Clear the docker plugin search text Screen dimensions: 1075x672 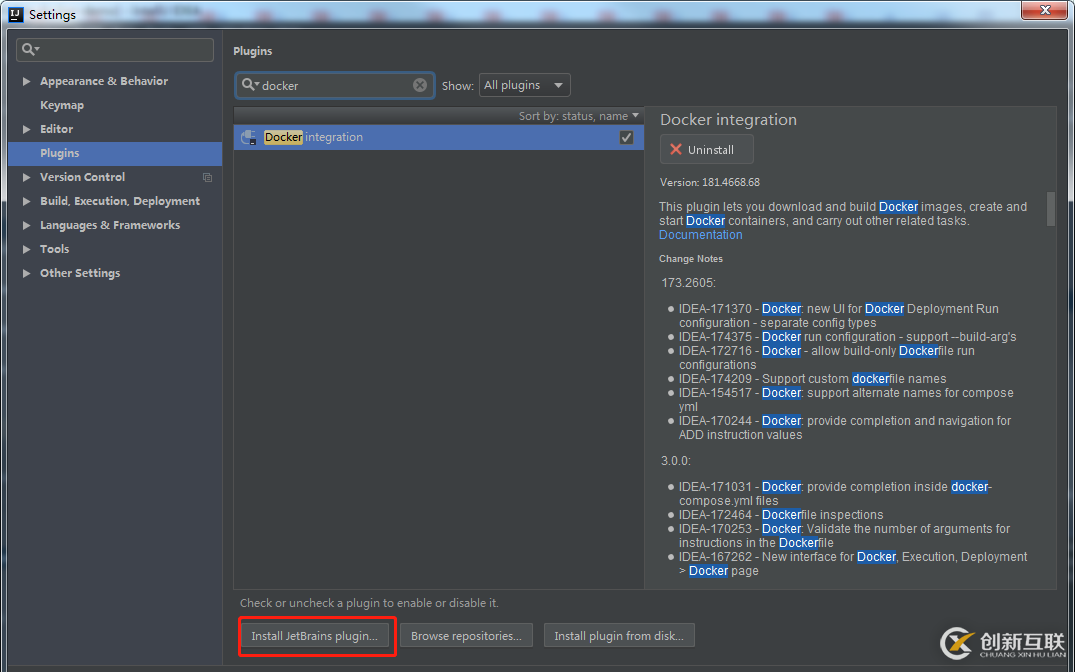420,85
